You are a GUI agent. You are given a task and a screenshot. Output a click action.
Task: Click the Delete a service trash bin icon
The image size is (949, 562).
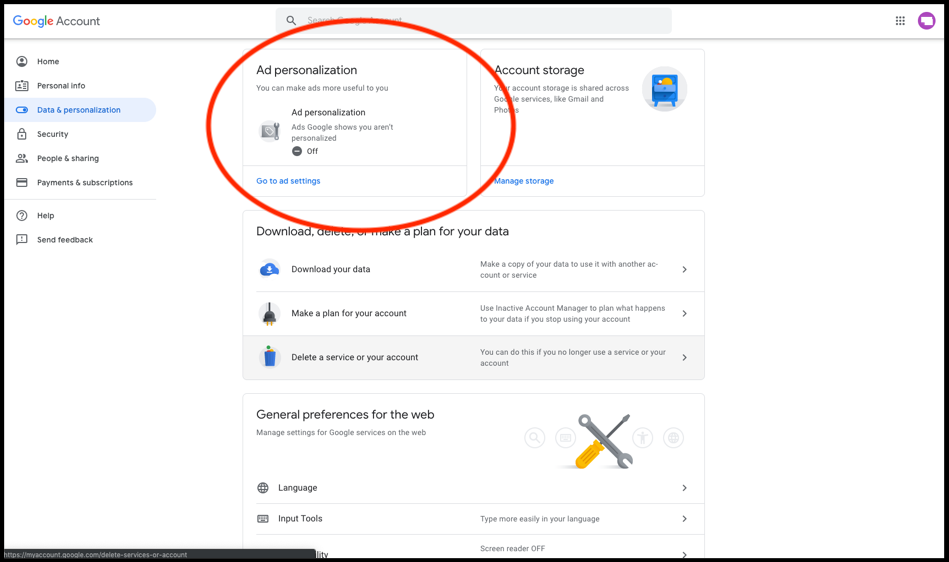point(269,357)
